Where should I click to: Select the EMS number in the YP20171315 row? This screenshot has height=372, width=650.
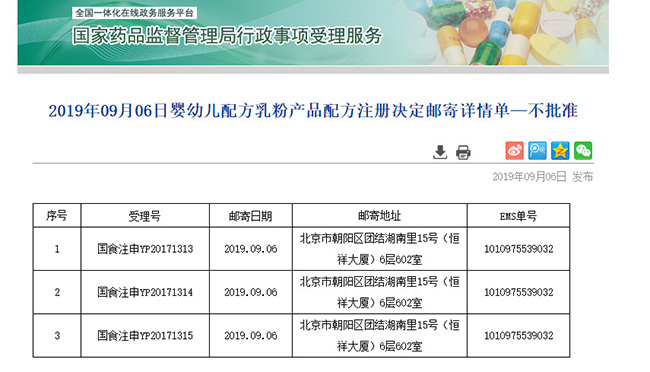[519, 336]
